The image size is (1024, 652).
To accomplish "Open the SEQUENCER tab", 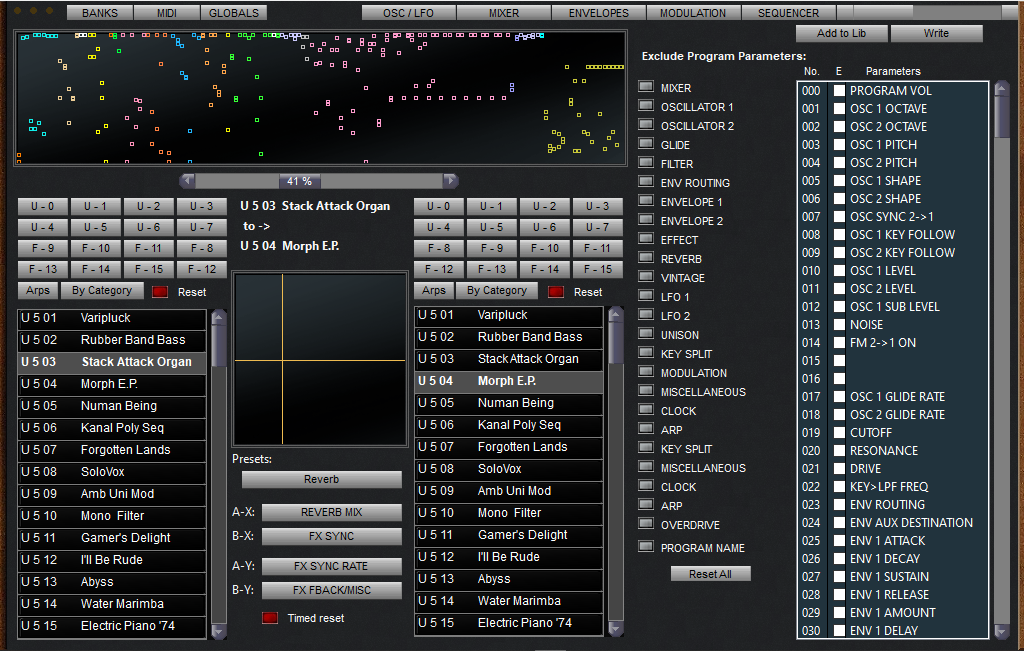I will (788, 13).
